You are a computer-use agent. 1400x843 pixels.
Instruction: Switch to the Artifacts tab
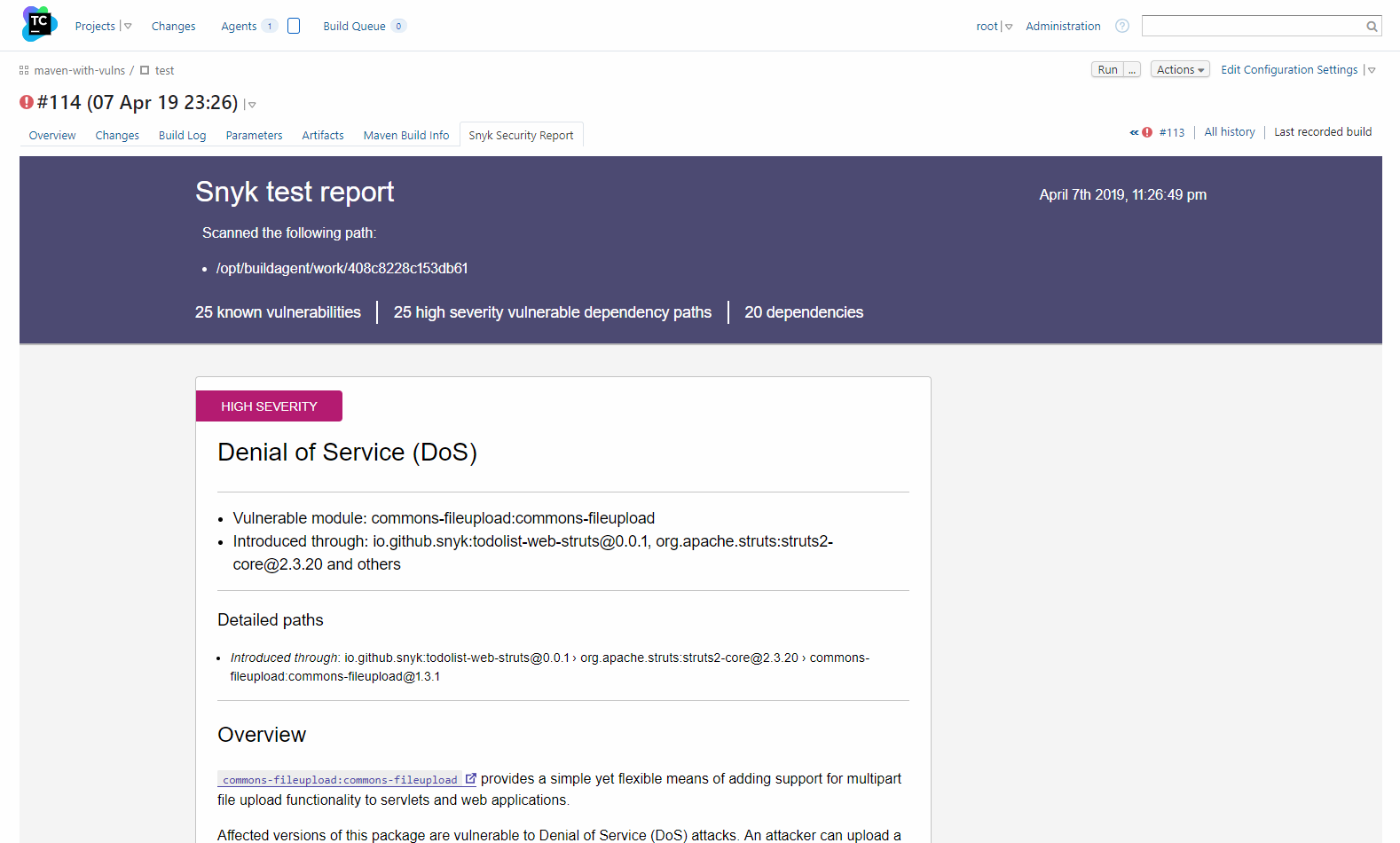point(323,135)
